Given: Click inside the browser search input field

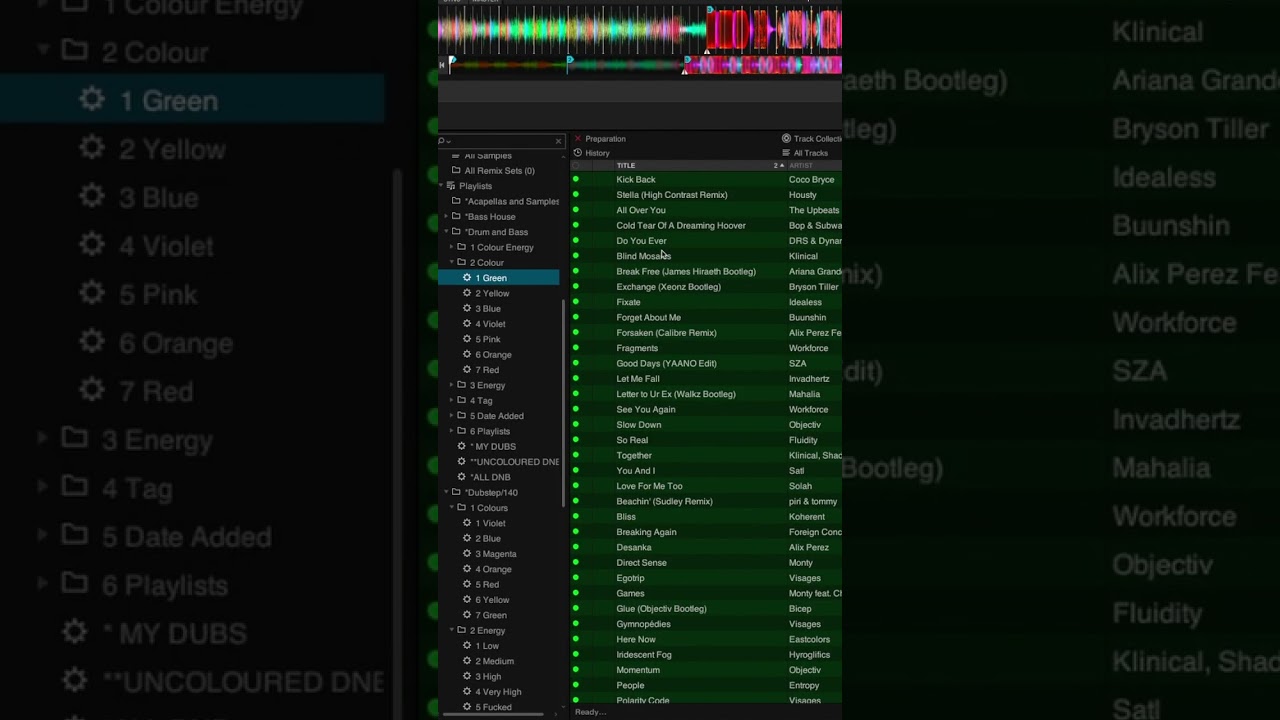Looking at the screenshot, I should coord(502,141).
